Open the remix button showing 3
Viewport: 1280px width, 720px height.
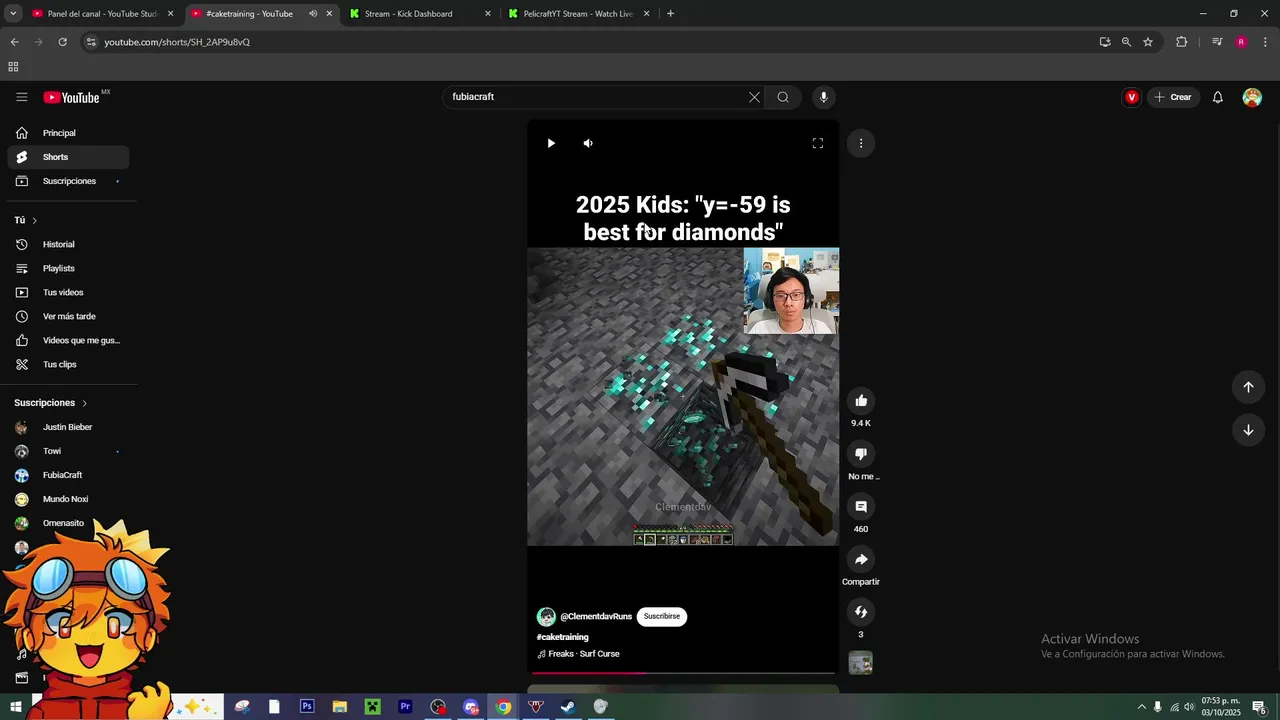861,612
